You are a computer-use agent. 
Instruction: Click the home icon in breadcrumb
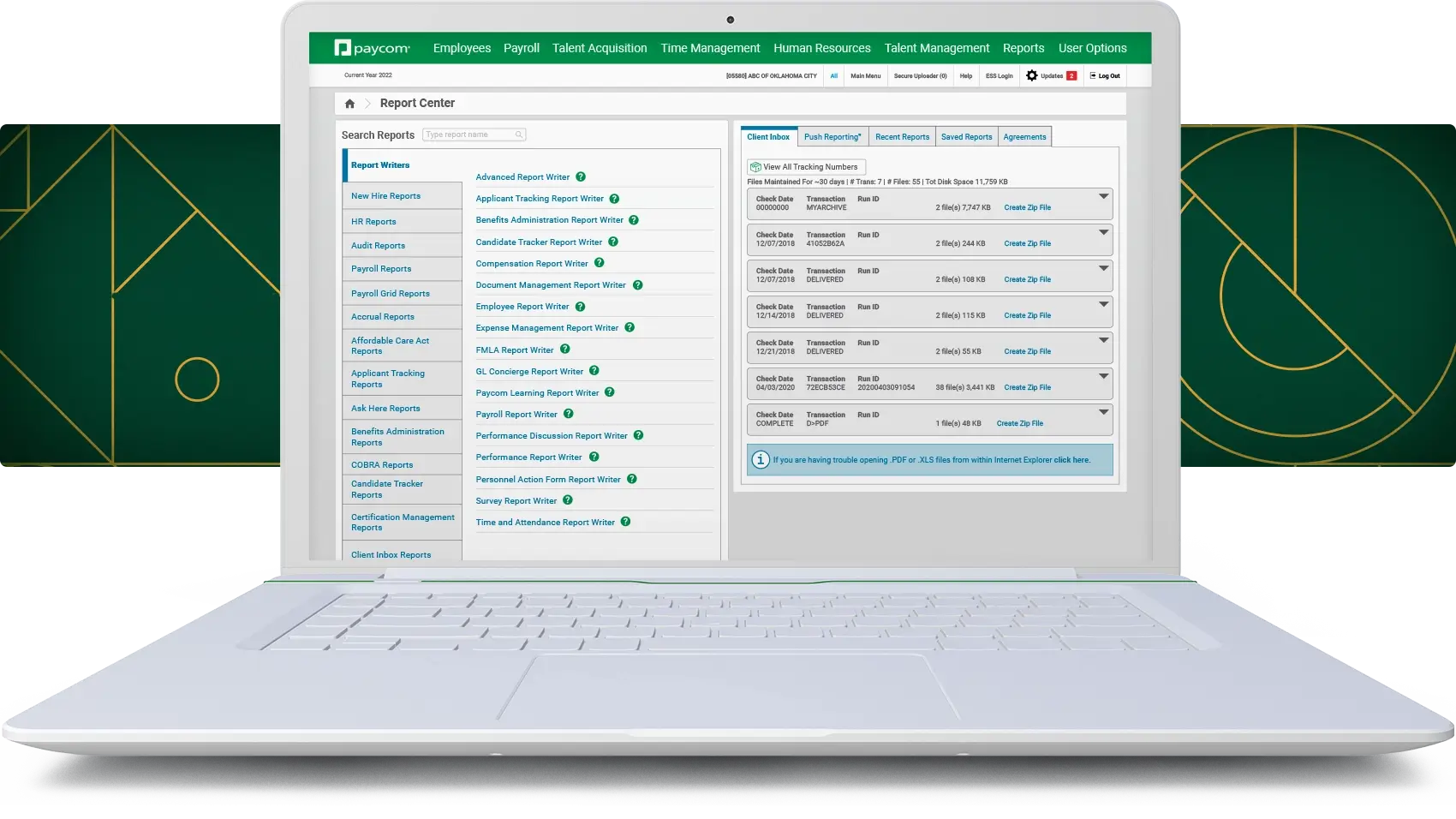tap(349, 104)
